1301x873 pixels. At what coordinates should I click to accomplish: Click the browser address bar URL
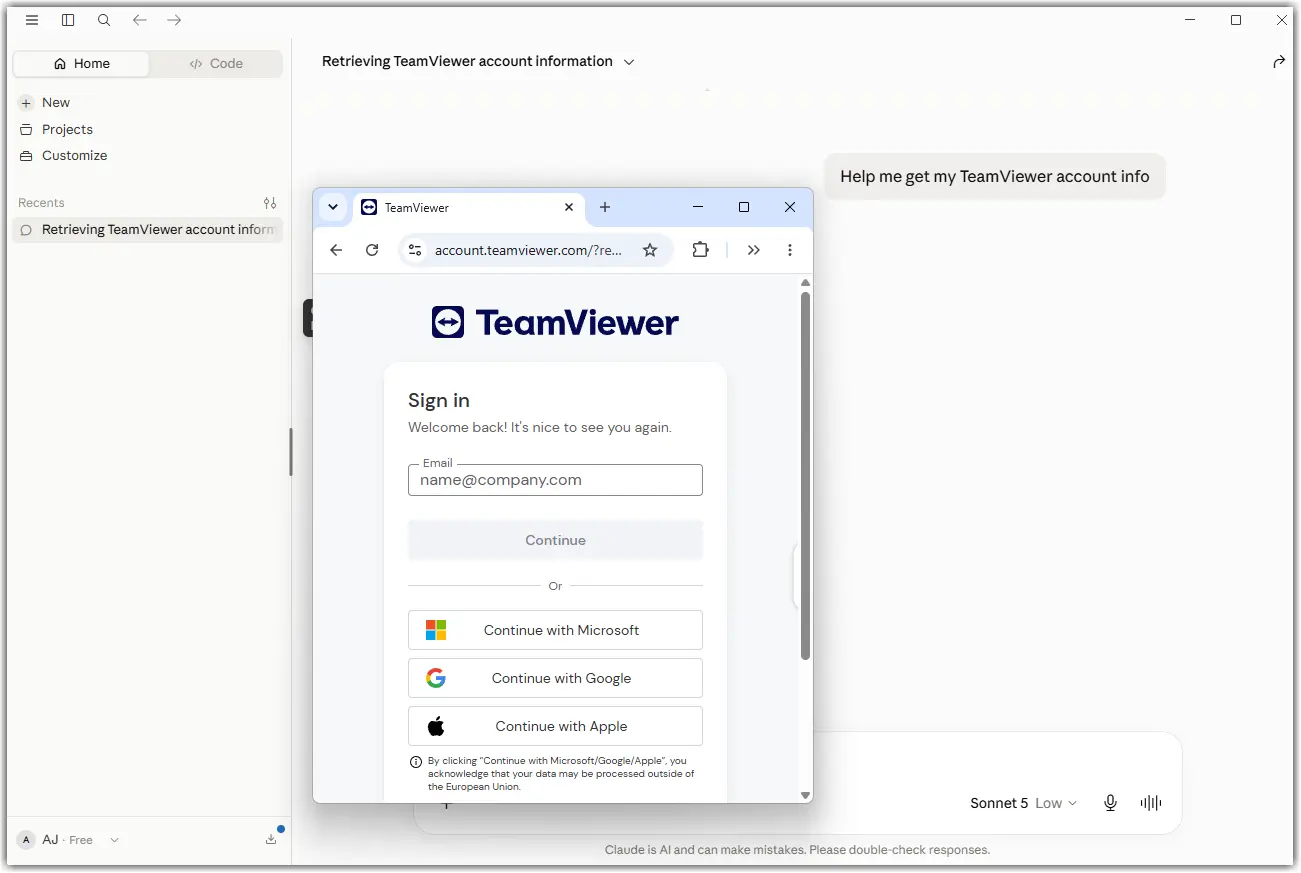tap(528, 250)
